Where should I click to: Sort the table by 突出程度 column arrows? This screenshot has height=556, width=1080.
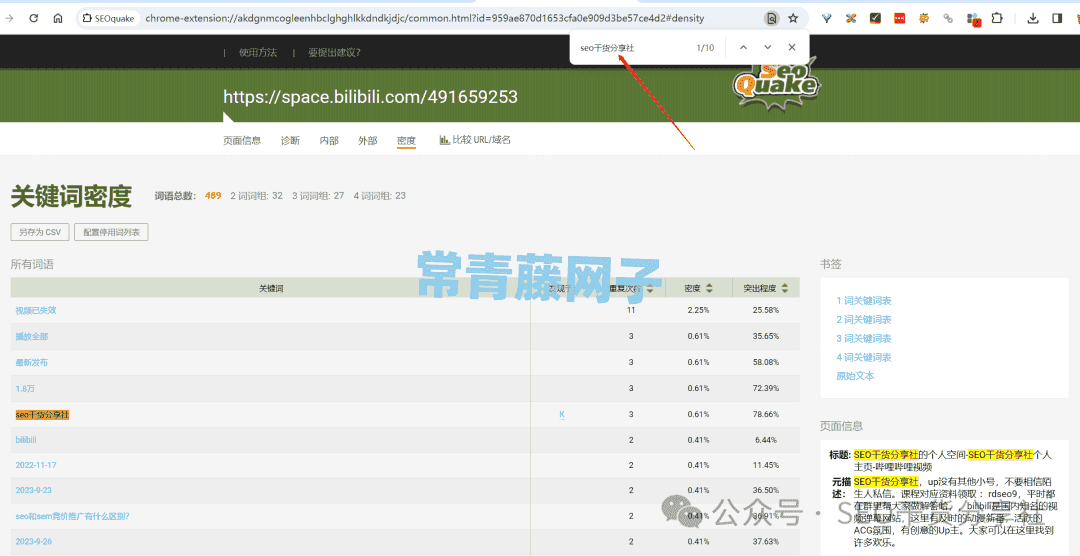[x=785, y=288]
